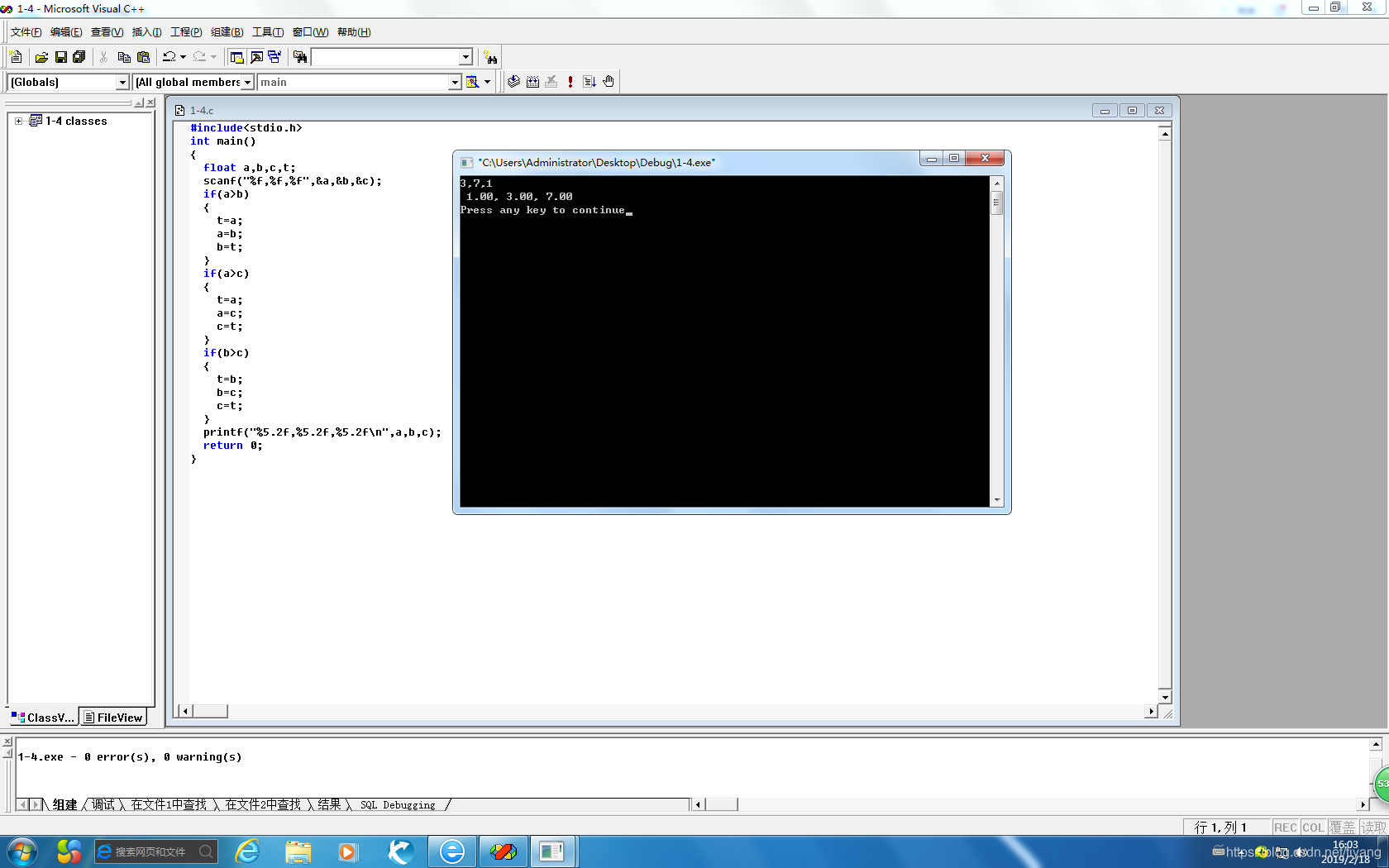Screen dimensions: 1389x868
Task: Select the 组建 output tab
Action: pyautogui.click(x=64, y=804)
